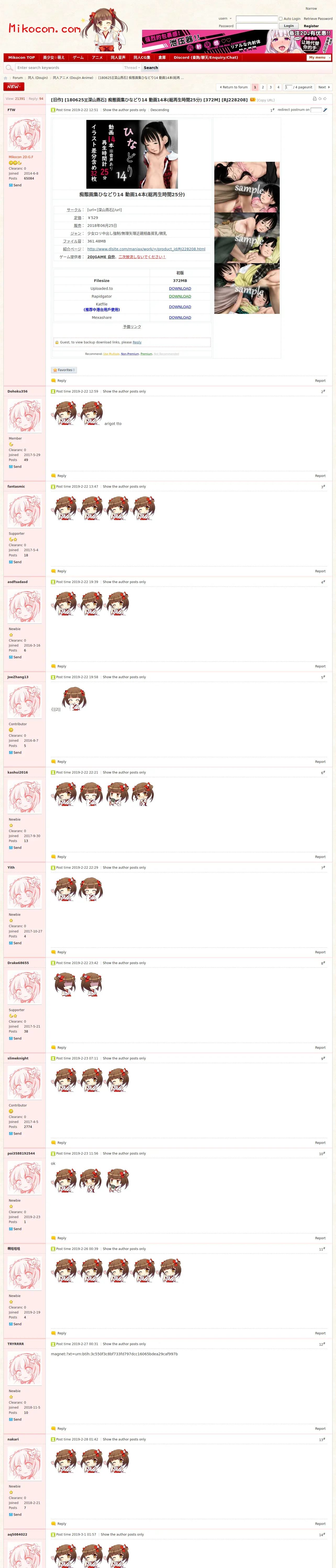Open the Mikocon TOP nav tab
Viewport: 336px width, 1568px height.
pyautogui.click(x=21, y=58)
